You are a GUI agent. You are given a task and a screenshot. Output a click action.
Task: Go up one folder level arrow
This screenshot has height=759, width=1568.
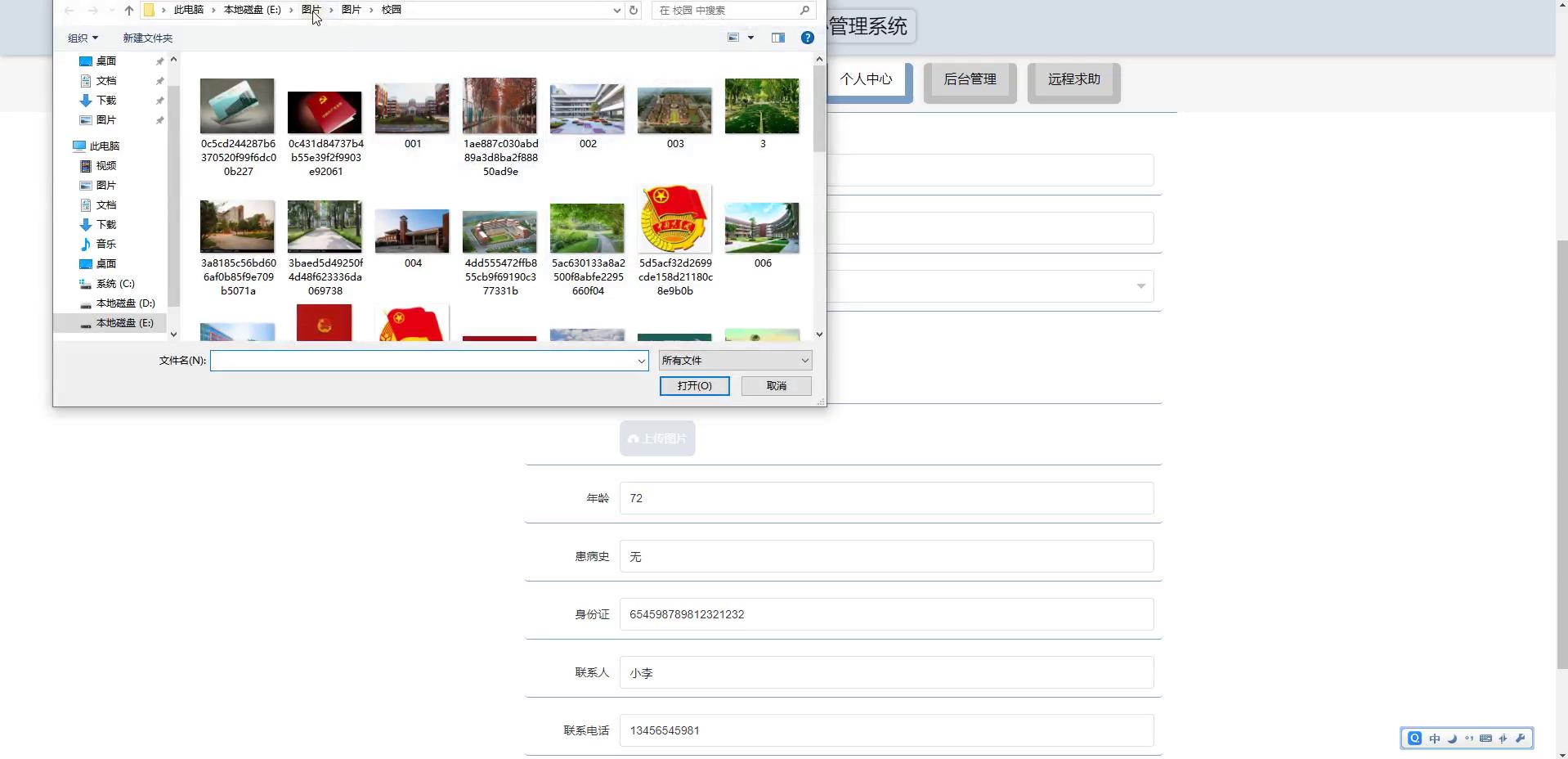point(129,10)
